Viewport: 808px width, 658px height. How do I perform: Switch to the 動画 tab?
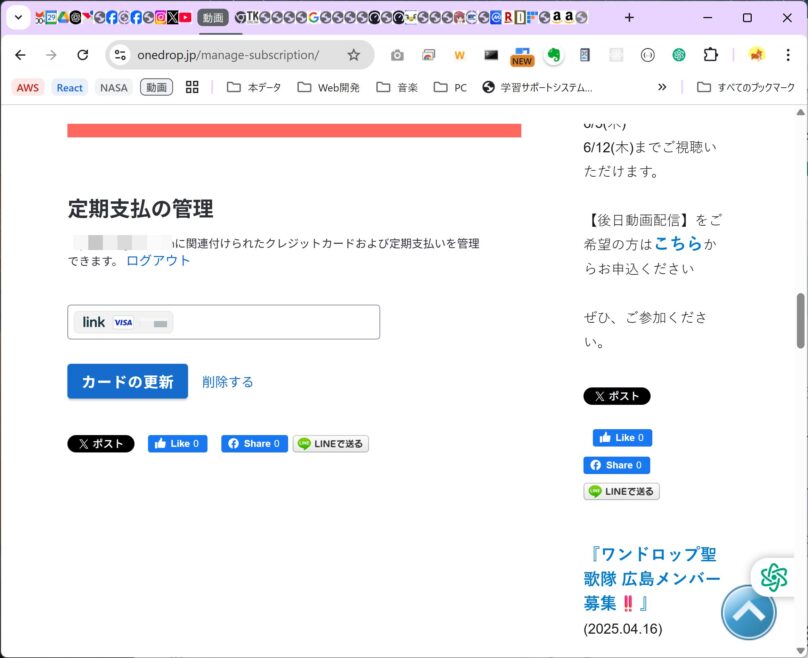click(211, 17)
